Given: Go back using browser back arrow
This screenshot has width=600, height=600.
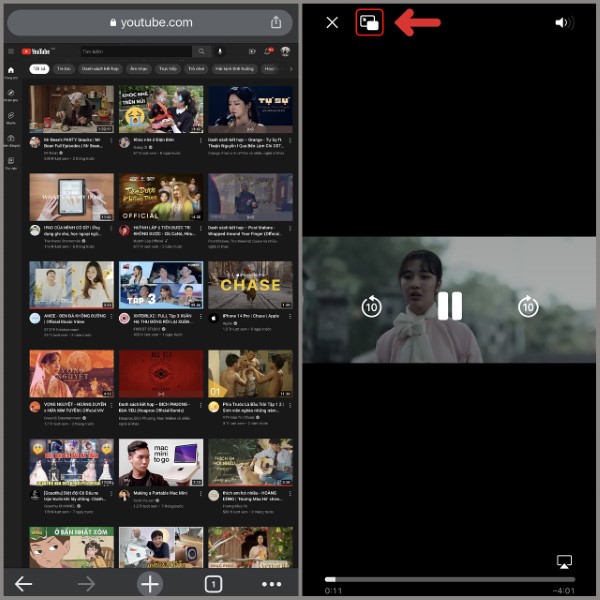Looking at the screenshot, I should [24, 584].
